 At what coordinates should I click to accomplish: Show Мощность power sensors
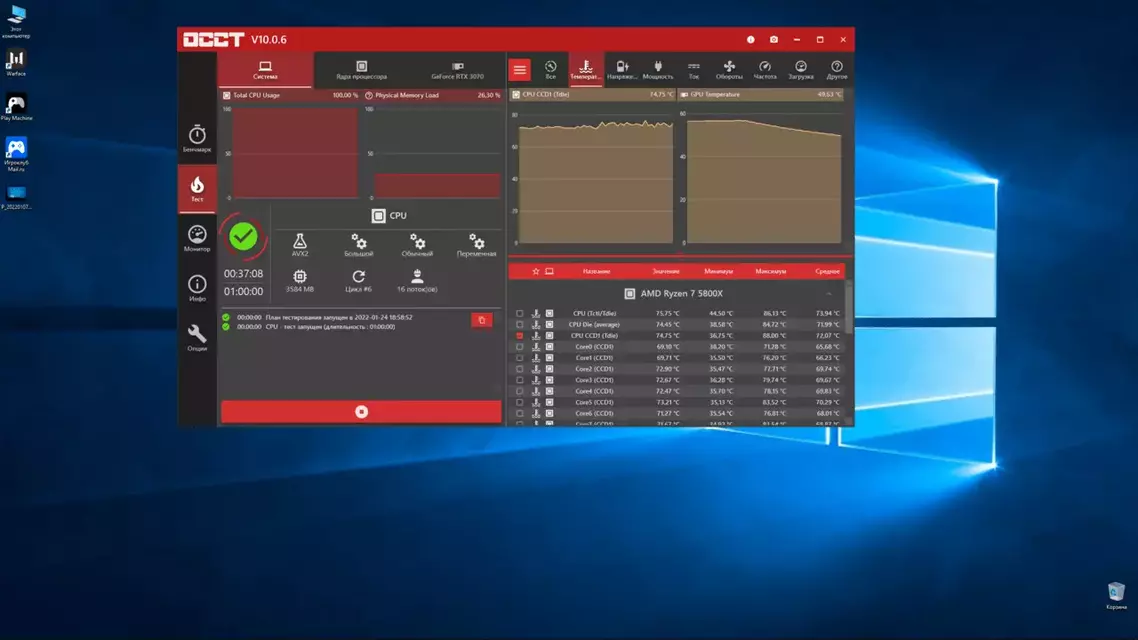click(658, 70)
